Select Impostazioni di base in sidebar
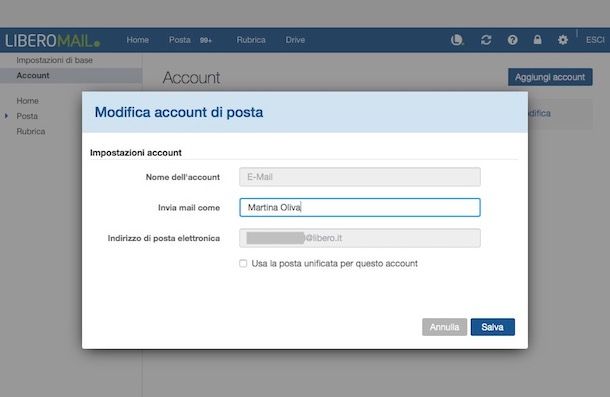The image size is (610, 397). (x=54, y=60)
